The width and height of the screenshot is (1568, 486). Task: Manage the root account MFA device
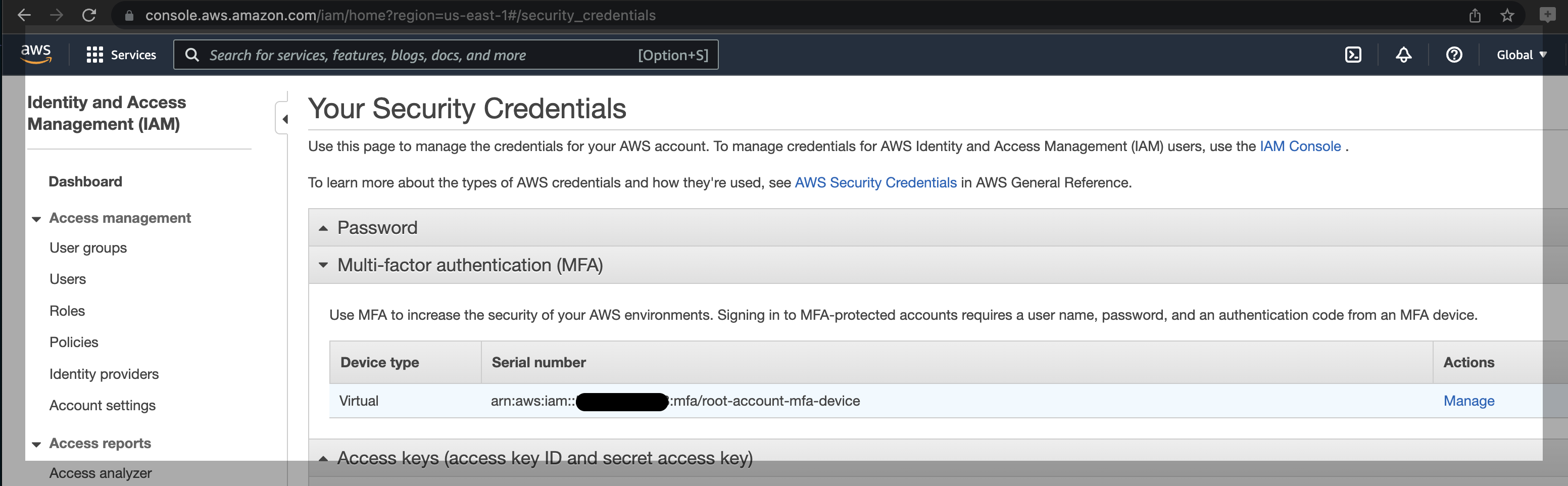tap(1469, 401)
